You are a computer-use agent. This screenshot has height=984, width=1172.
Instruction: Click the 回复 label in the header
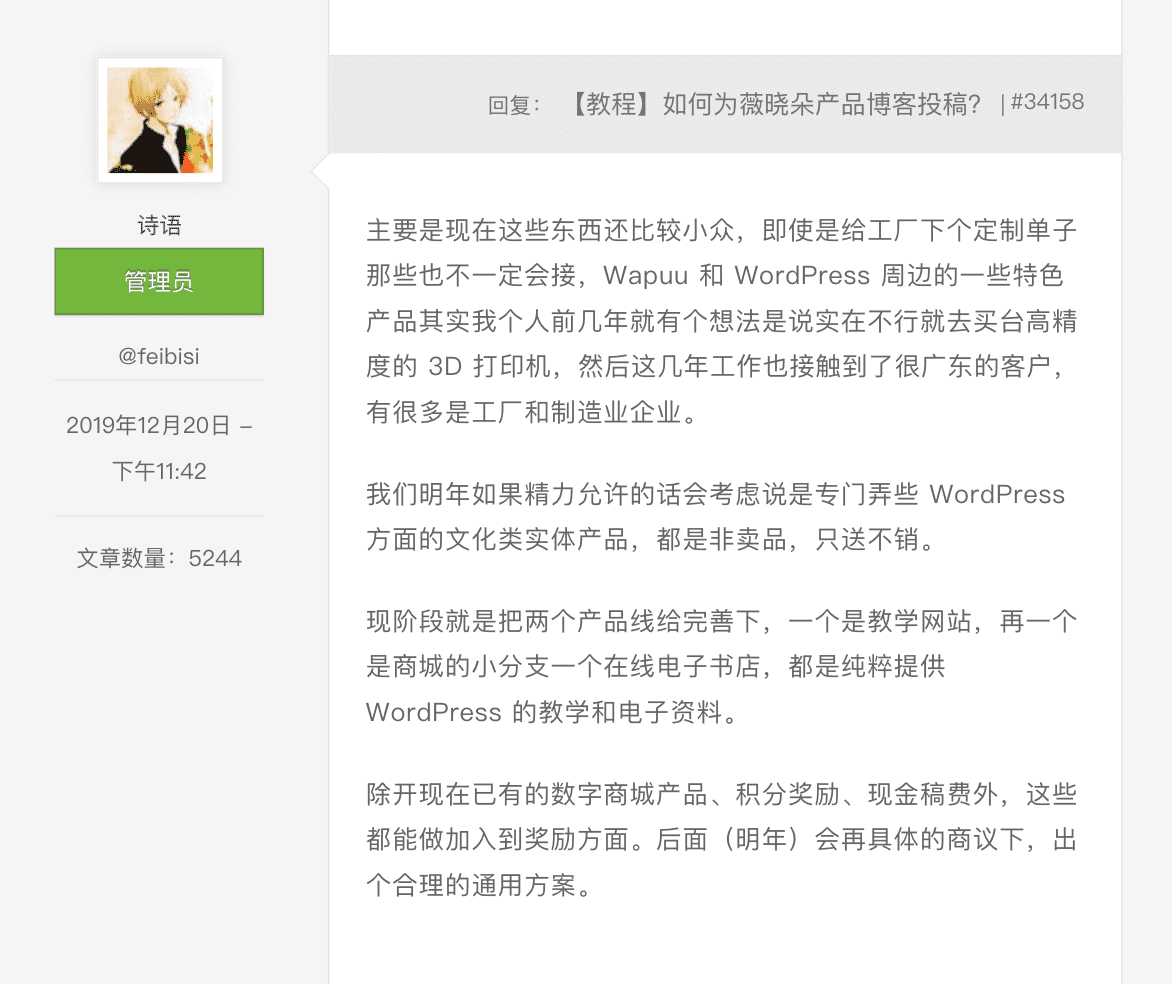(513, 105)
